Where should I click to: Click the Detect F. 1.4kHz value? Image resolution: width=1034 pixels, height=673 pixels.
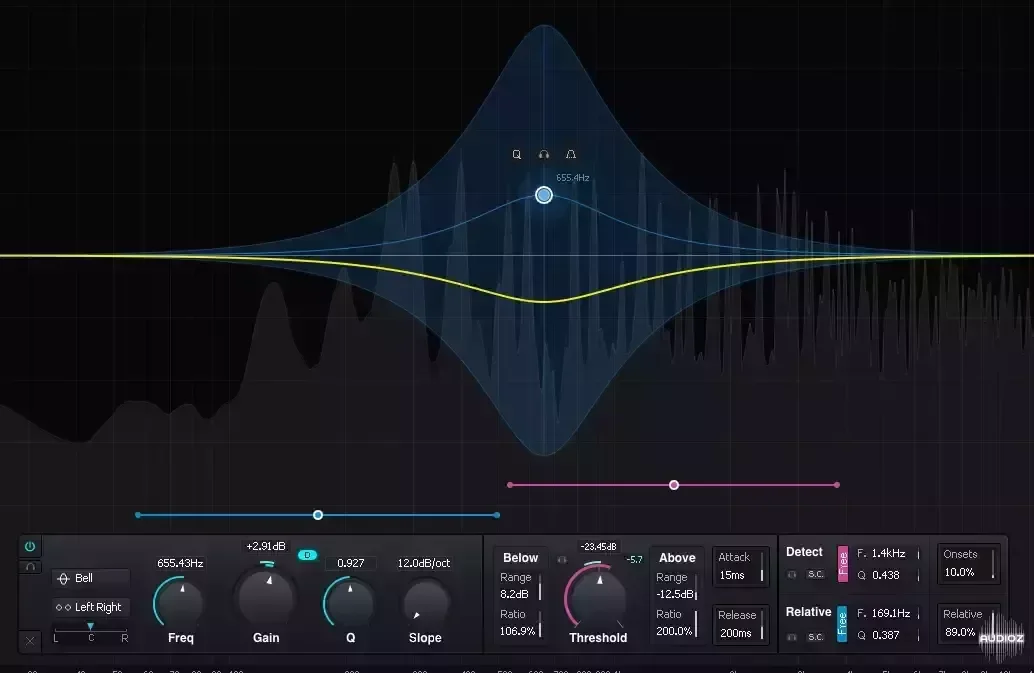coord(888,553)
